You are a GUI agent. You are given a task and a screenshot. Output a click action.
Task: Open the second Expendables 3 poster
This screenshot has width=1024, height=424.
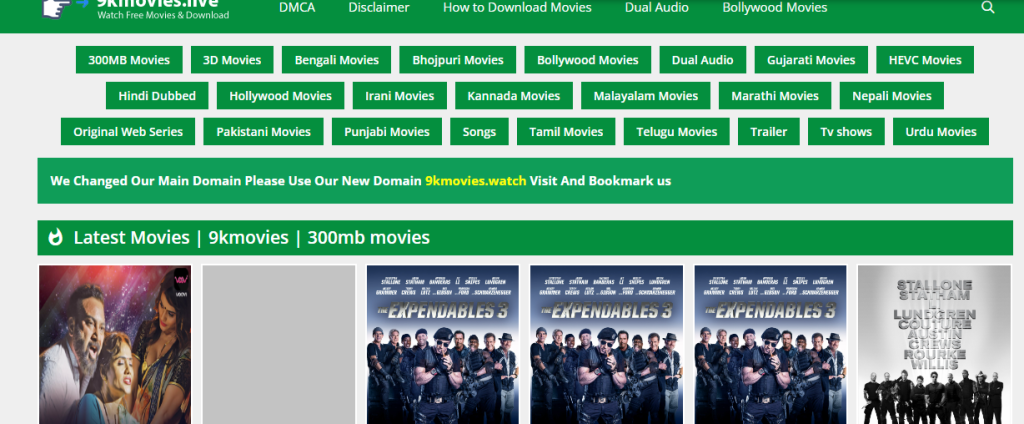pyautogui.click(x=607, y=344)
